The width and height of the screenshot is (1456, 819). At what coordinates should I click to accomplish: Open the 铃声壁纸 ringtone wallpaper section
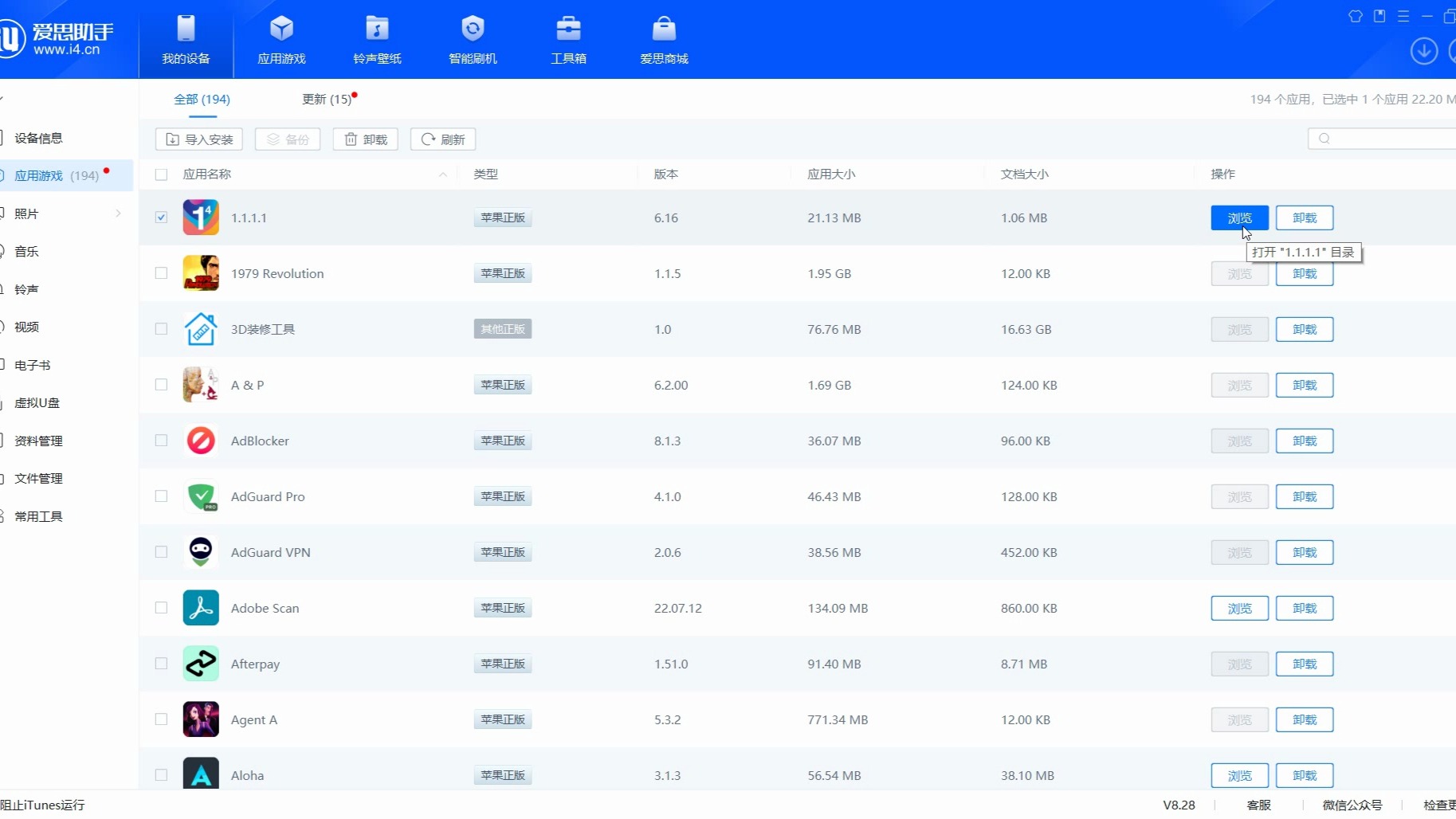[x=377, y=39]
